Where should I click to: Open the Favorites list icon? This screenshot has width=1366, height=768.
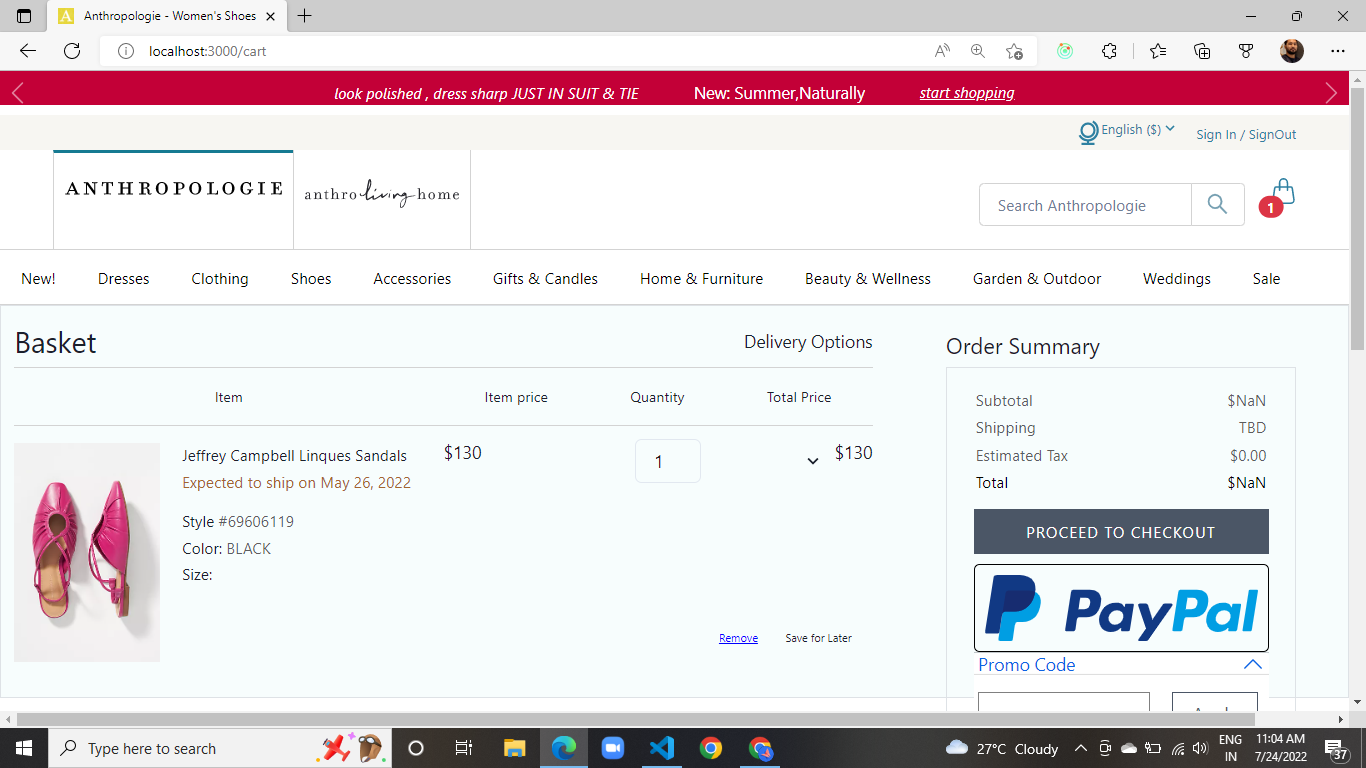(1158, 51)
